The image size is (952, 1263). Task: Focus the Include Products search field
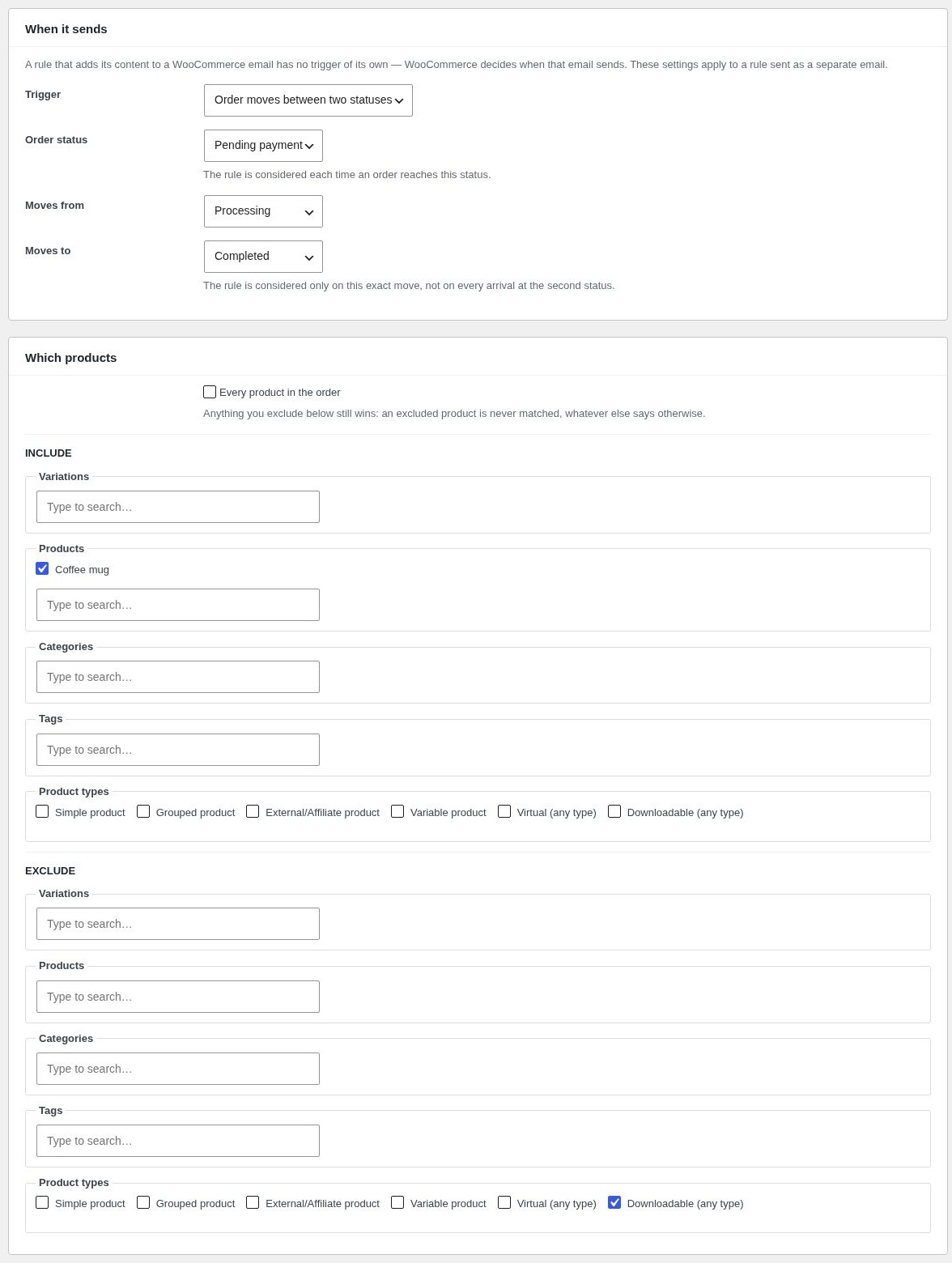point(178,605)
